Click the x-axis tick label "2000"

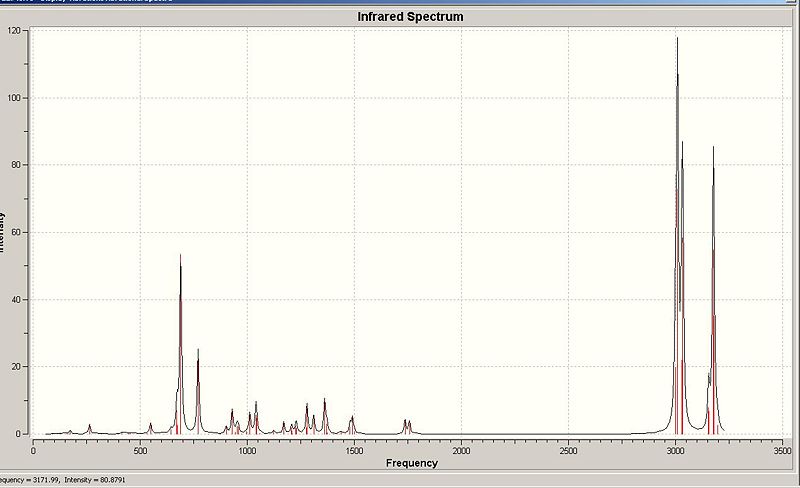click(461, 451)
